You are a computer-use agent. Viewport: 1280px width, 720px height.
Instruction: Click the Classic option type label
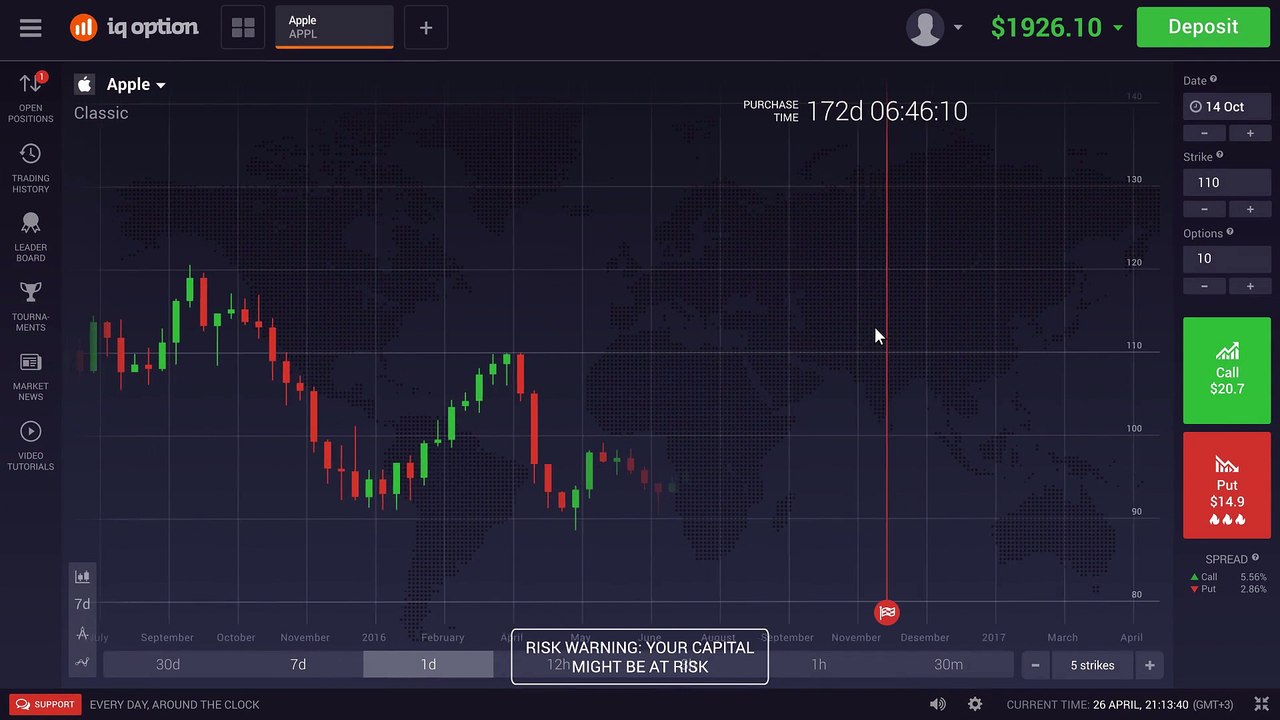(101, 113)
